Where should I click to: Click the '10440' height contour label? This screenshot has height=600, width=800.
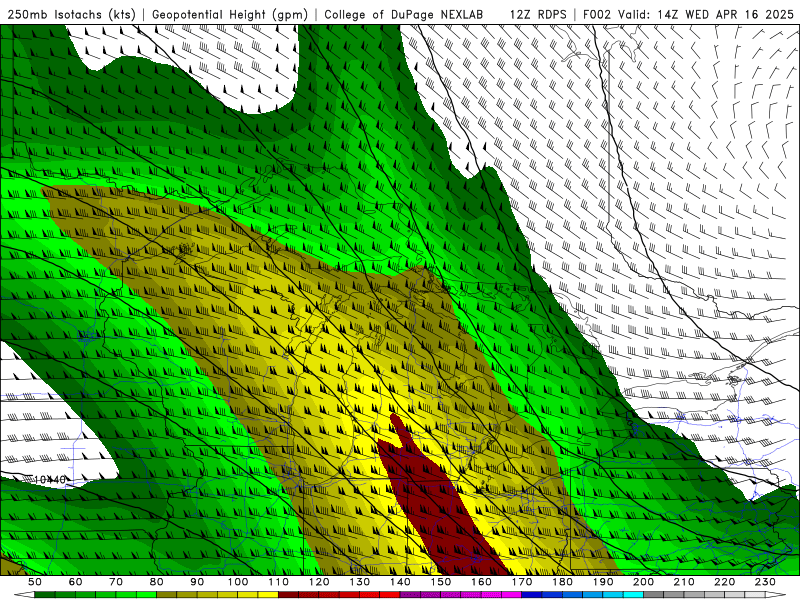coord(50,480)
